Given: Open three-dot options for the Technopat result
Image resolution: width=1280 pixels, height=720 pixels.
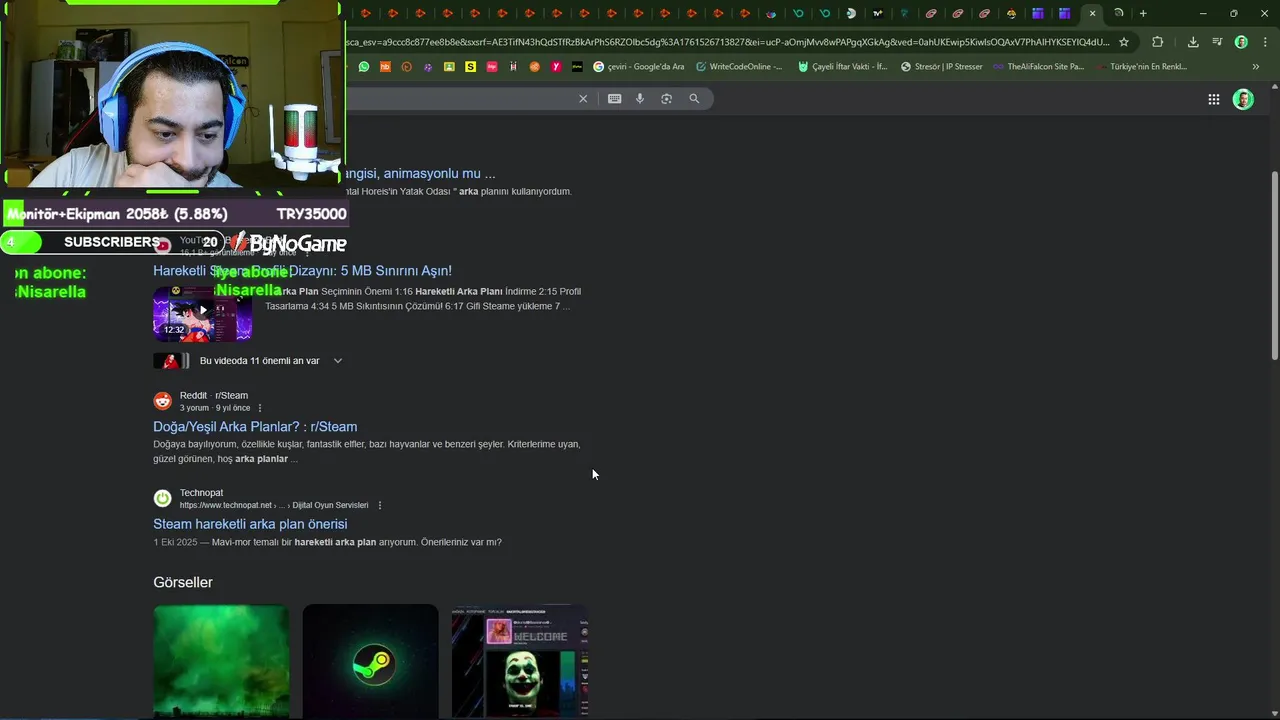Looking at the screenshot, I should (x=380, y=505).
